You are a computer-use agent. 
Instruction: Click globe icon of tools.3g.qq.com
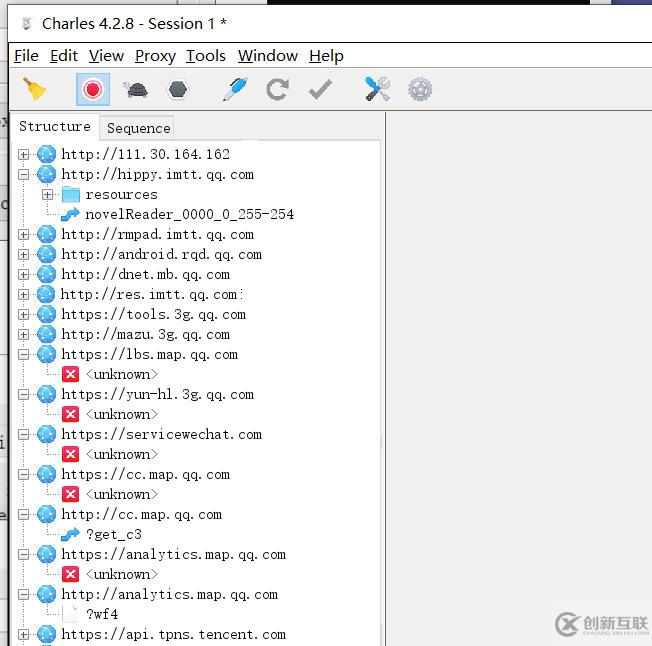[47, 314]
